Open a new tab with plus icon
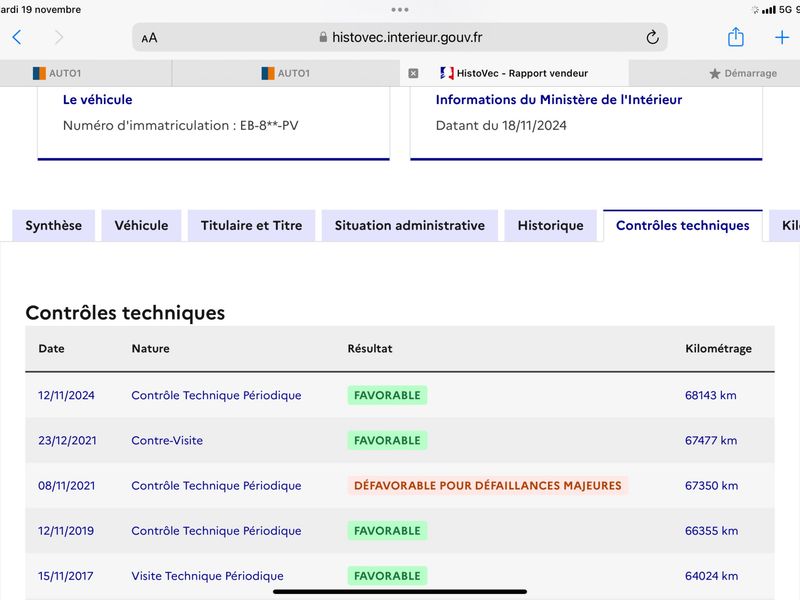Viewport: 800px width, 600px height. (x=782, y=37)
